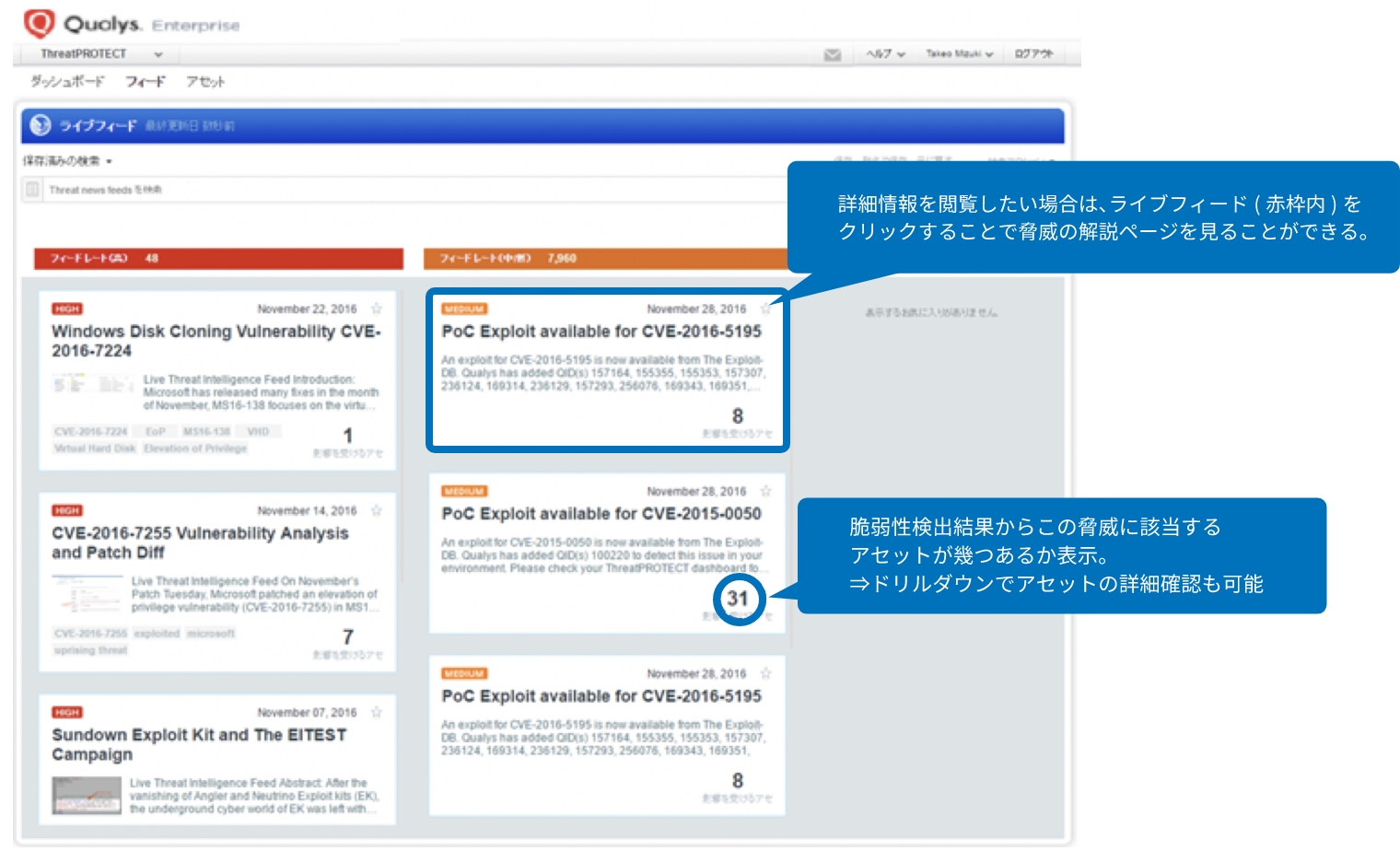The width and height of the screenshot is (1400, 851).
Task: Click the HIGH badge on CVE-2016-7255 card
Action: pyautogui.click(x=67, y=511)
